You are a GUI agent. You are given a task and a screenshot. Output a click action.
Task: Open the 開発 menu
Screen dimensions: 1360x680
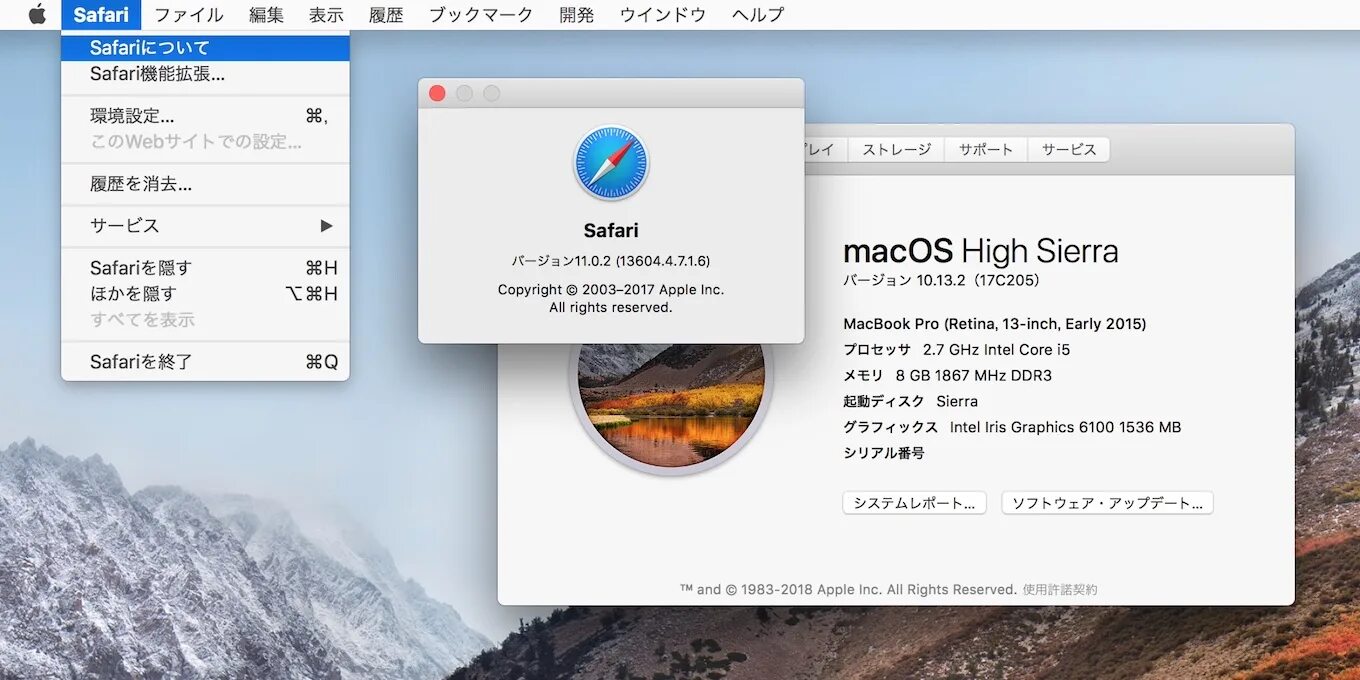pyautogui.click(x=577, y=14)
